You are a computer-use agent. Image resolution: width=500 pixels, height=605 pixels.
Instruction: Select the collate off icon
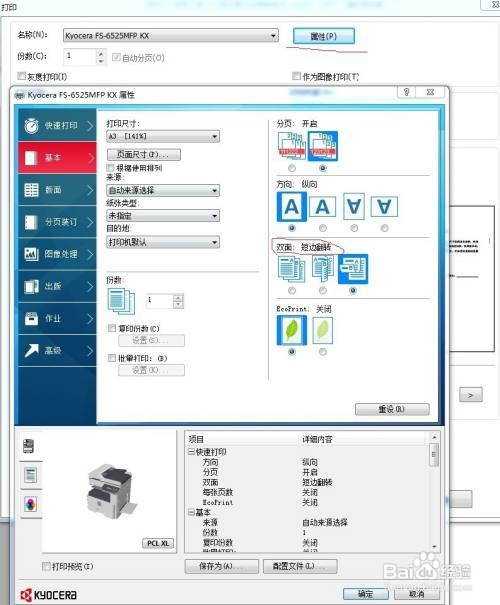pos(292,146)
